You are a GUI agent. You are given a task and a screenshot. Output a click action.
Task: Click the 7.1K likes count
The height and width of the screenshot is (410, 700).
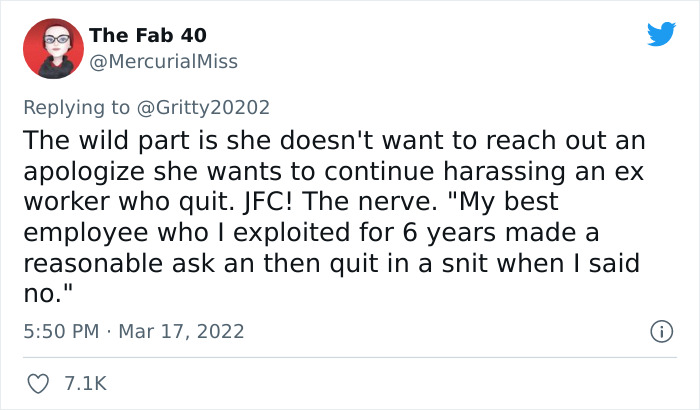click(x=85, y=384)
